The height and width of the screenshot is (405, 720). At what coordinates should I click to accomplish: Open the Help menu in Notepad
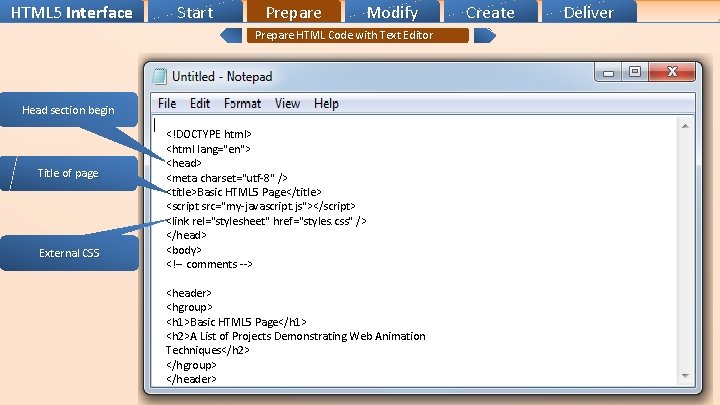(x=326, y=103)
